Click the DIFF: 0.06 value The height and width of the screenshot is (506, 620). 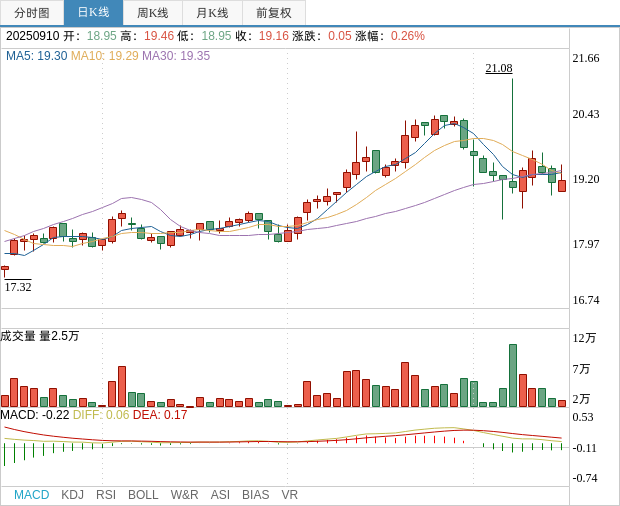[x=101, y=415]
